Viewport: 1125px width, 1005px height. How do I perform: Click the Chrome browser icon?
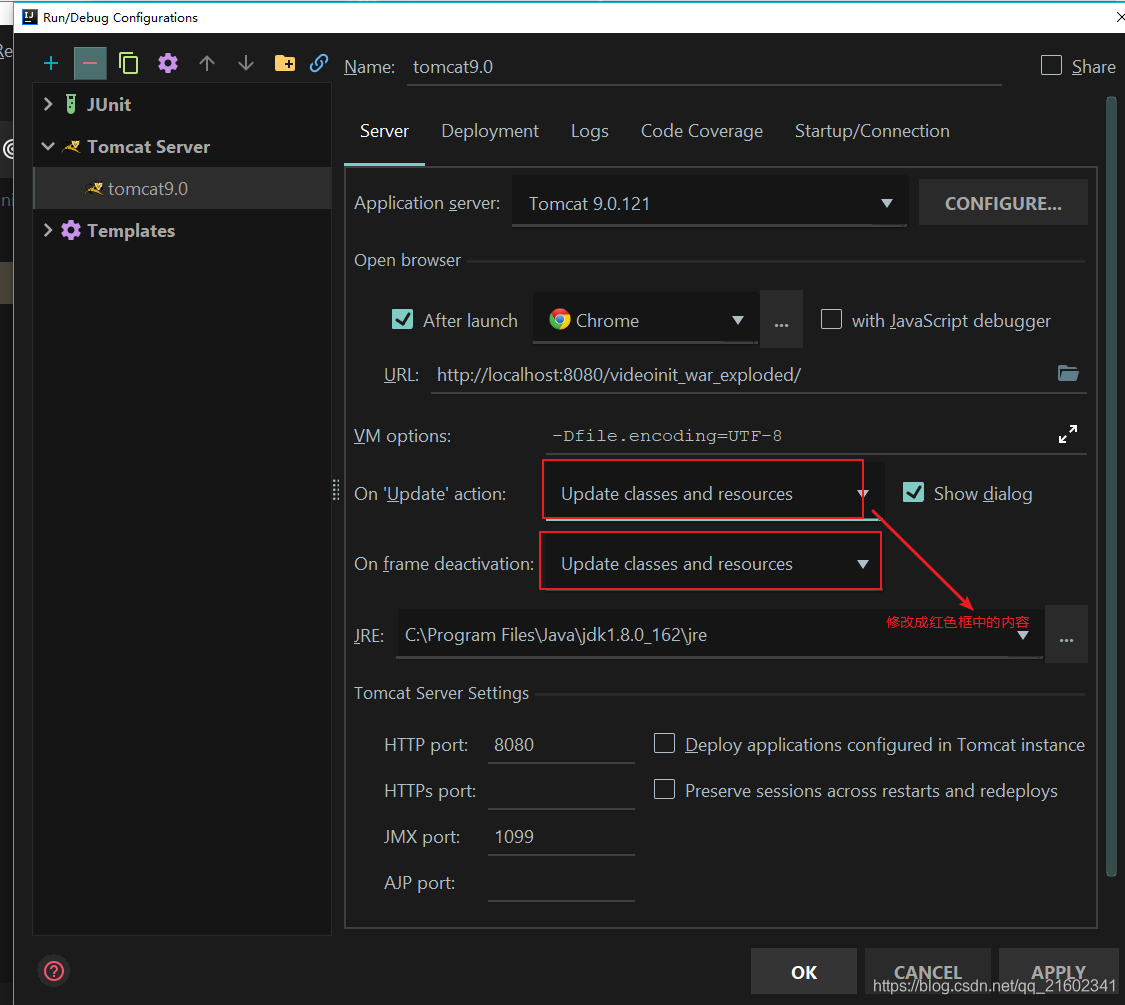pos(560,320)
